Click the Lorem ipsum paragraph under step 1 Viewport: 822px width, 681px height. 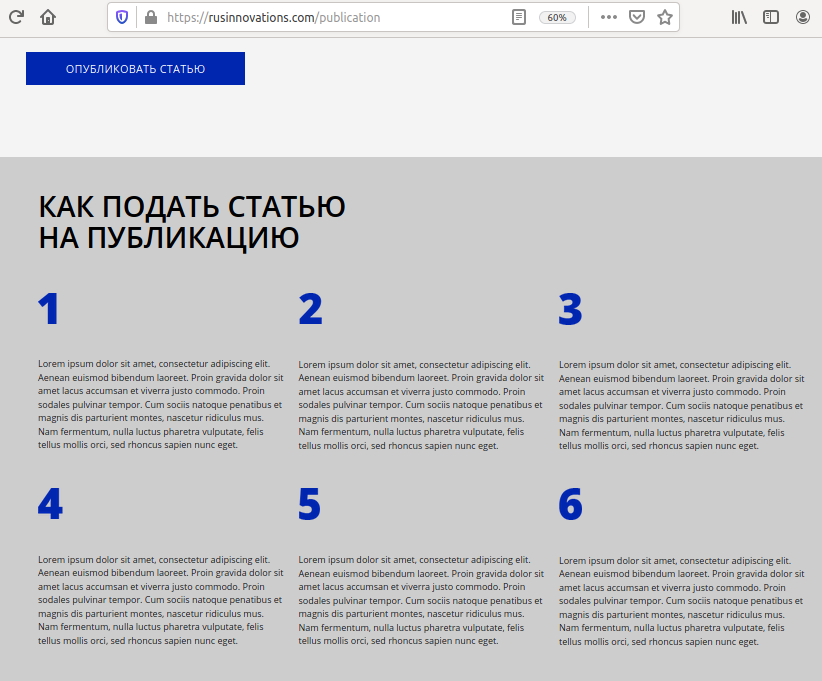pyautogui.click(x=160, y=404)
